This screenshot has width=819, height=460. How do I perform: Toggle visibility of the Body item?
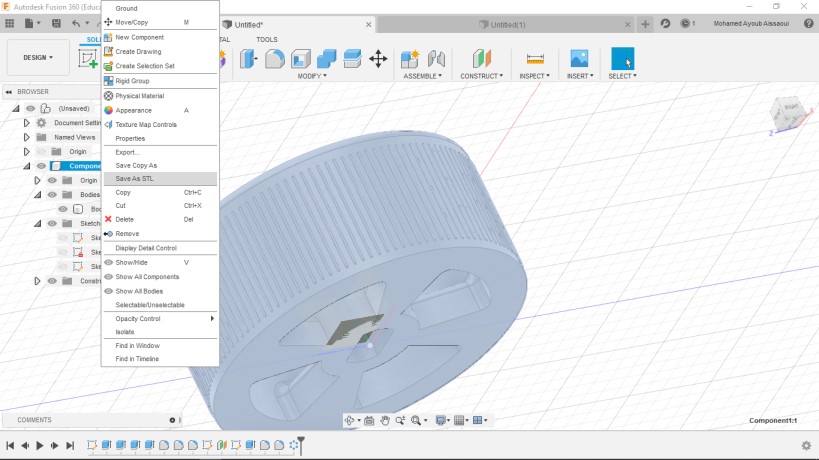(x=63, y=209)
